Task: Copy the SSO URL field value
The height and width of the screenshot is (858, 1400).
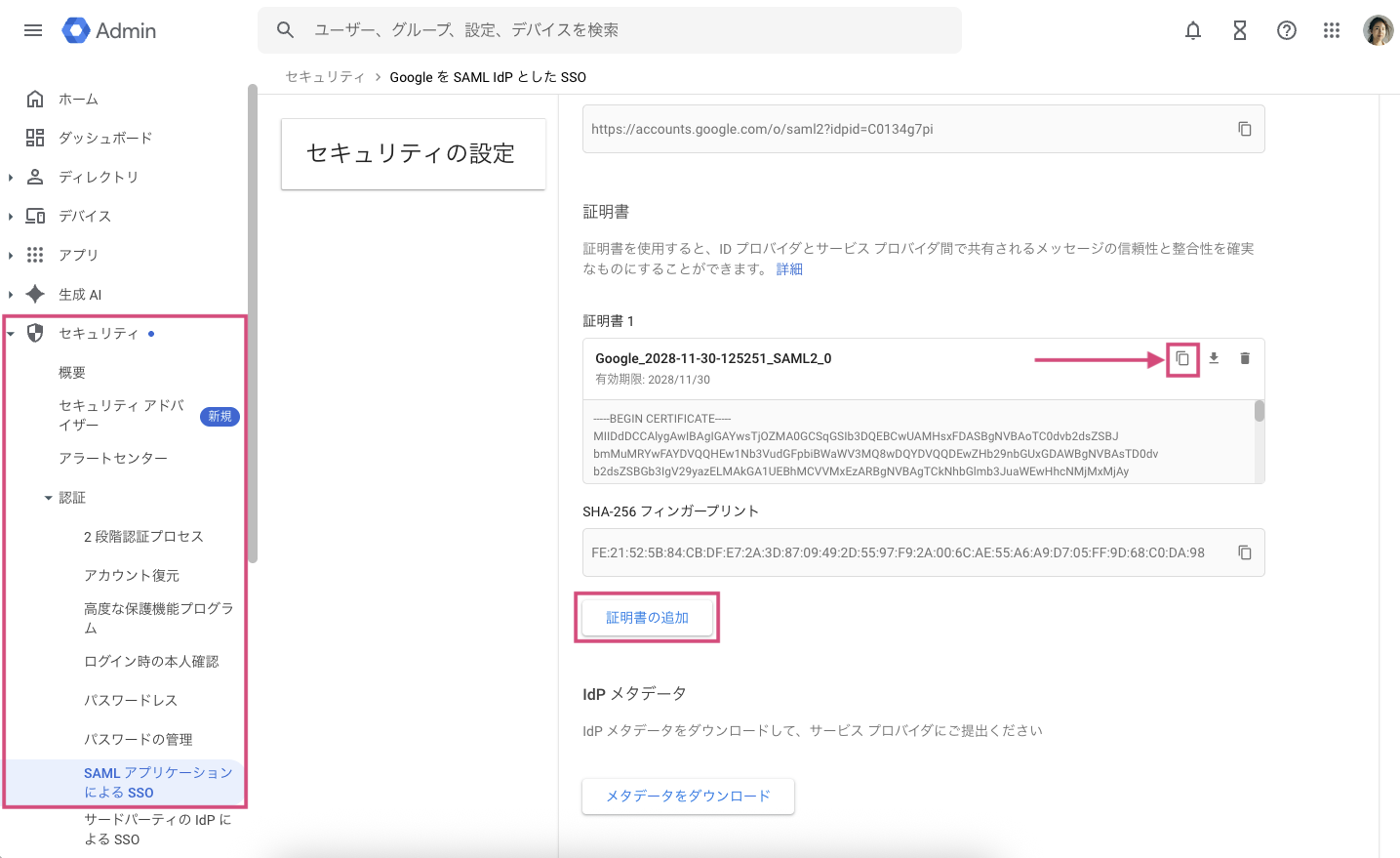Action: [x=1244, y=129]
